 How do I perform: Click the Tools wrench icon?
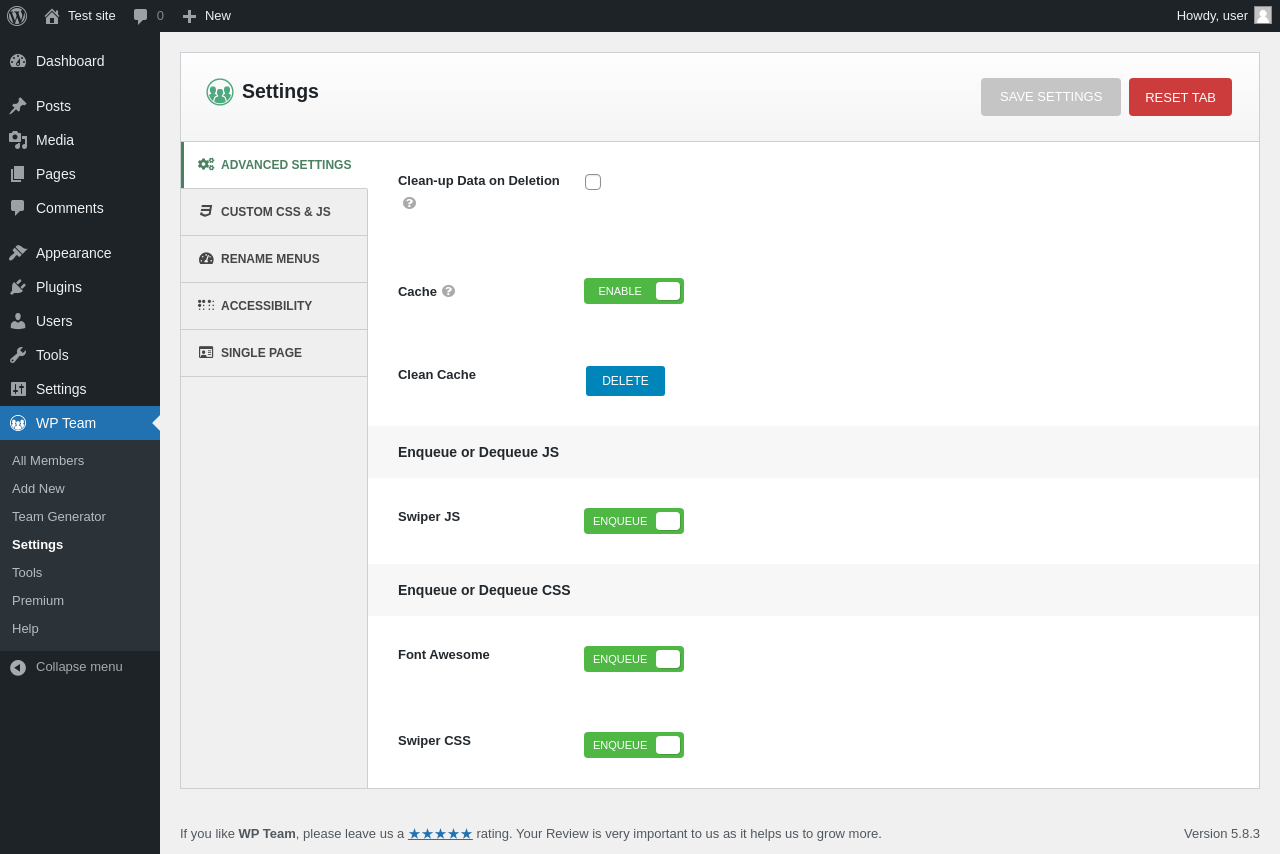(x=18, y=355)
